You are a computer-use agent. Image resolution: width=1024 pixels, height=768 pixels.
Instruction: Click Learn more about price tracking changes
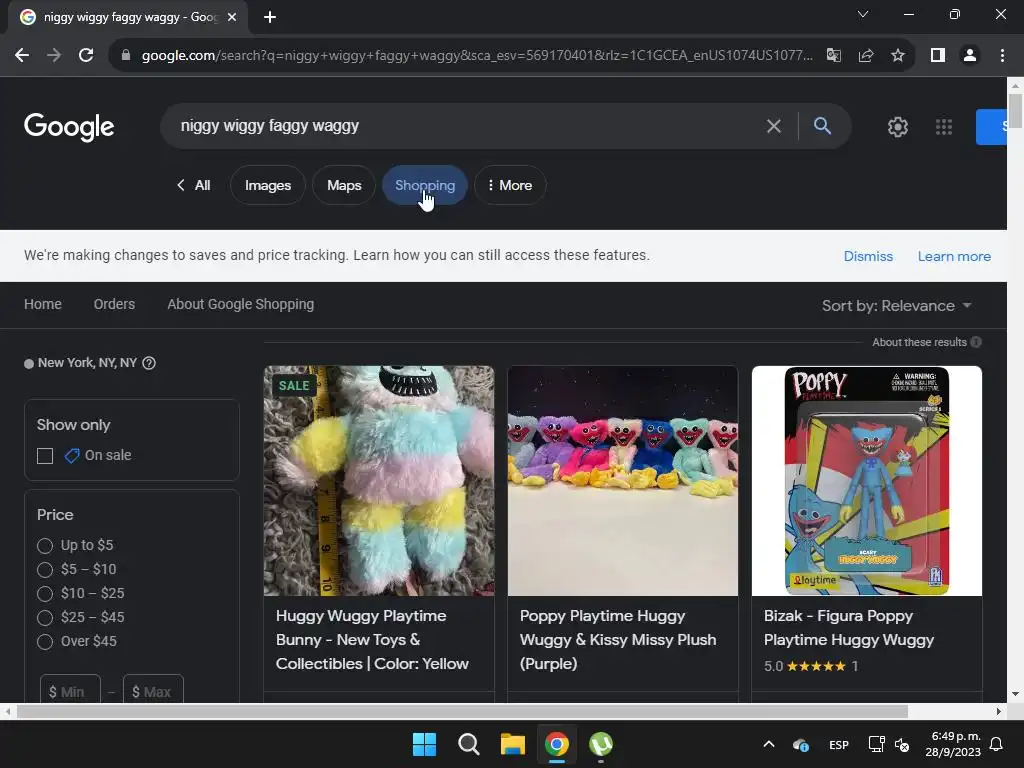coord(954,256)
